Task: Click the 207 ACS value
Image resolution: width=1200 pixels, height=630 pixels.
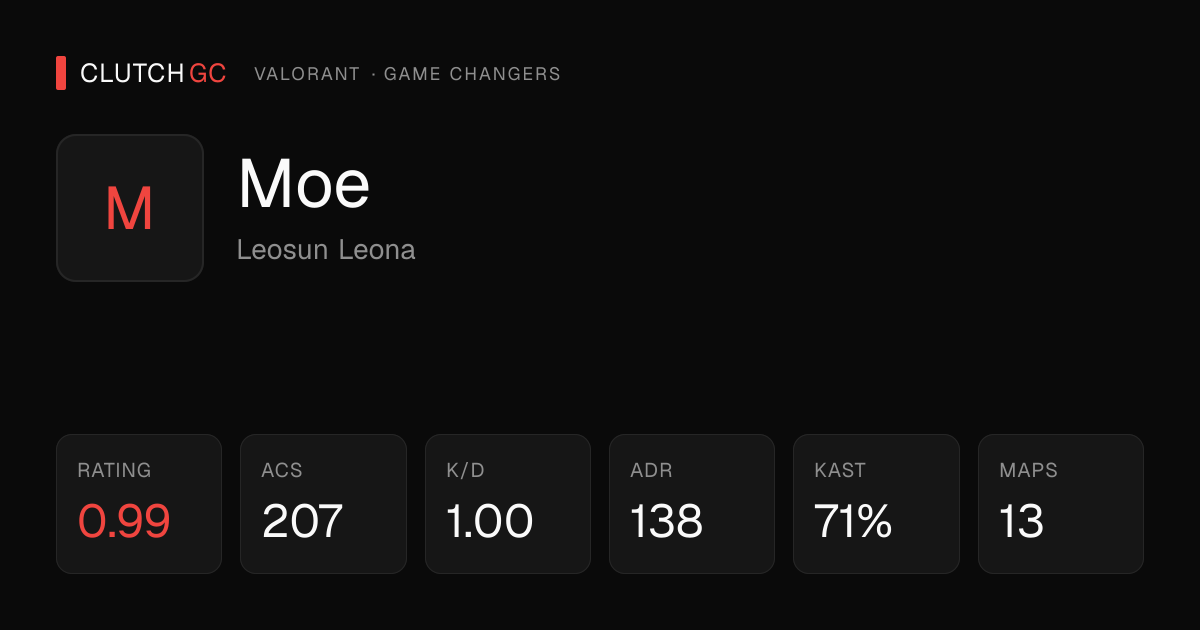Action: (303, 521)
